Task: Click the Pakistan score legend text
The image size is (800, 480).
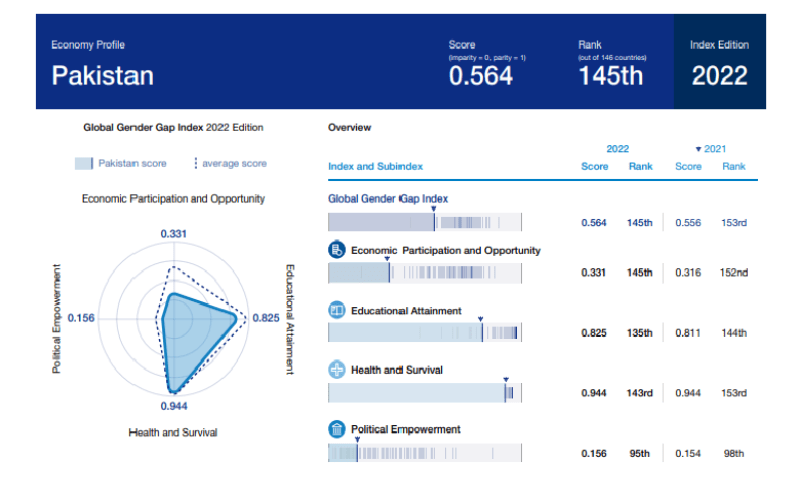Action: tap(132, 163)
